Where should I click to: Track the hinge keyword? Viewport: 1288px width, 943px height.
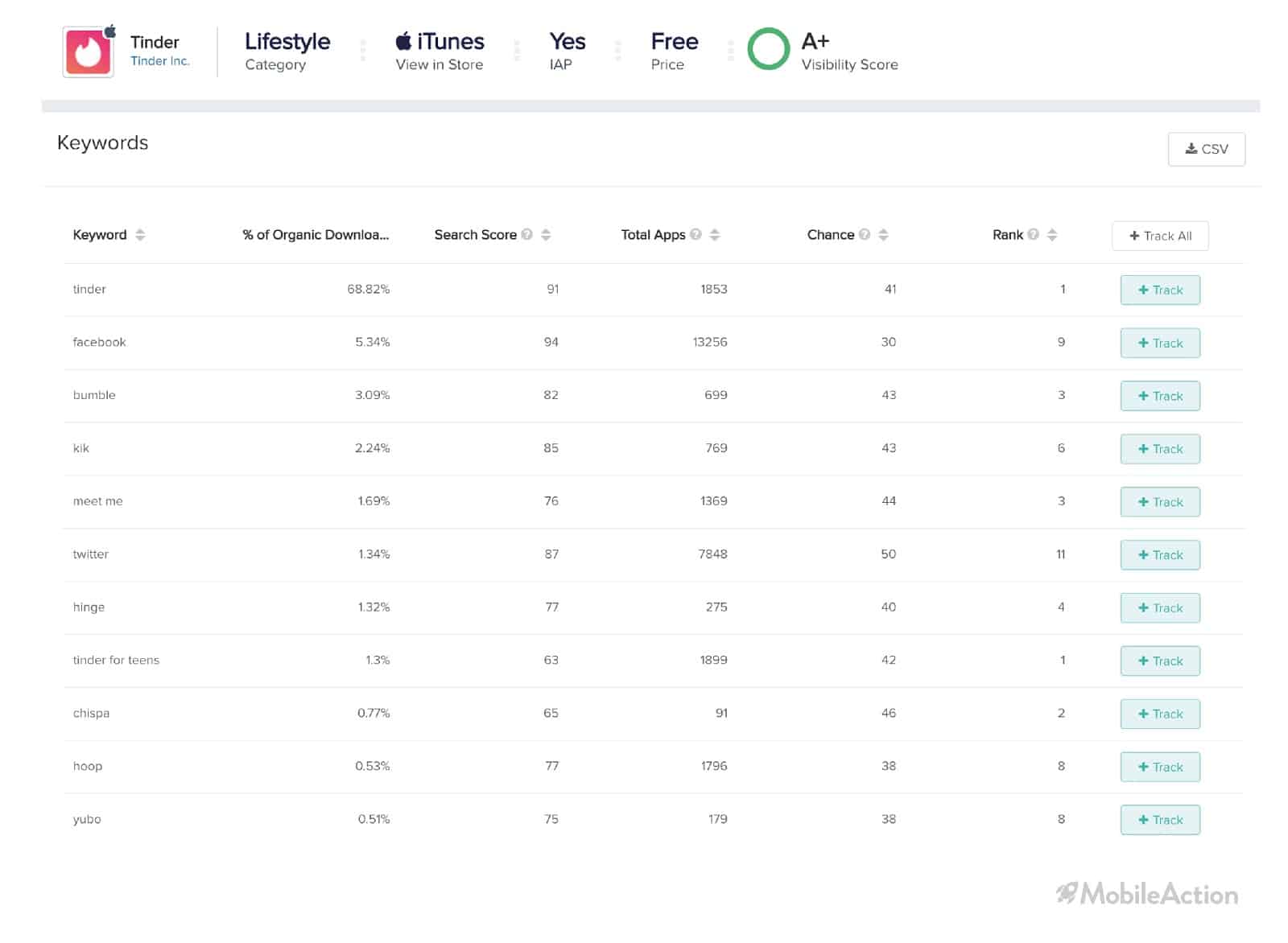tap(1160, 608)
